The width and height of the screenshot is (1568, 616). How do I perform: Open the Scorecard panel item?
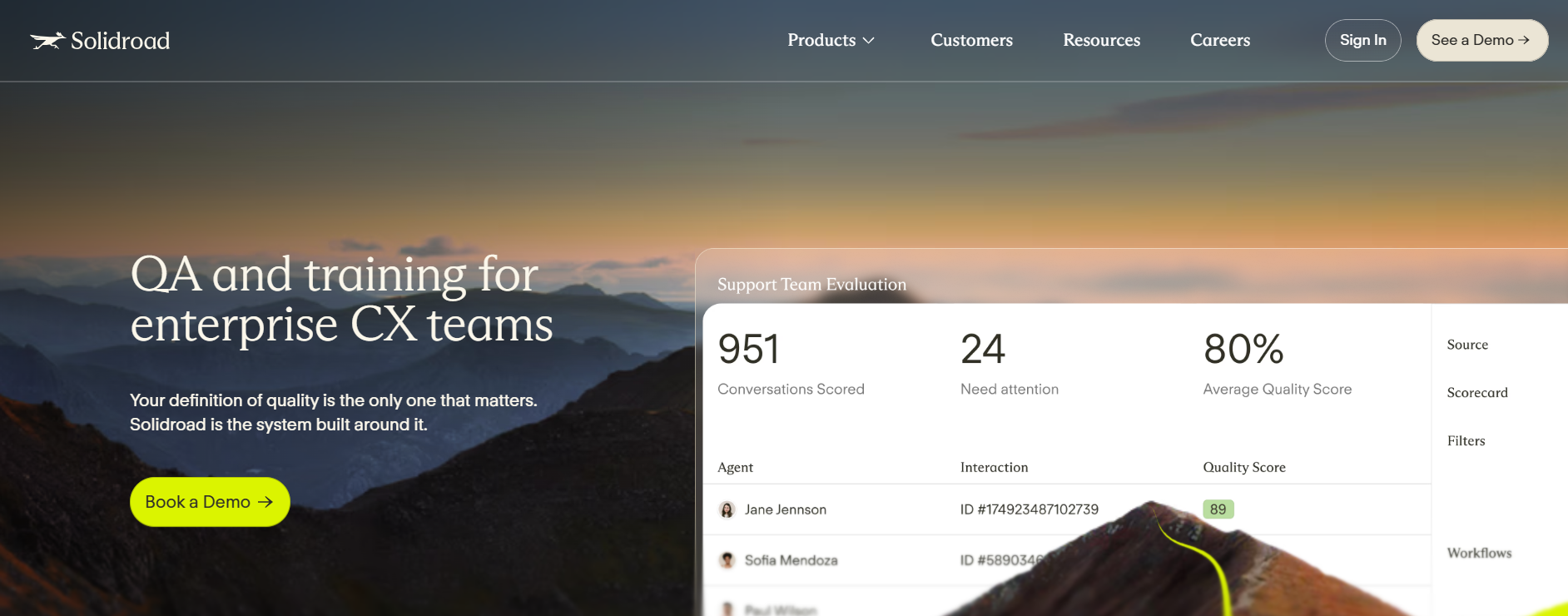[1477, 393]
